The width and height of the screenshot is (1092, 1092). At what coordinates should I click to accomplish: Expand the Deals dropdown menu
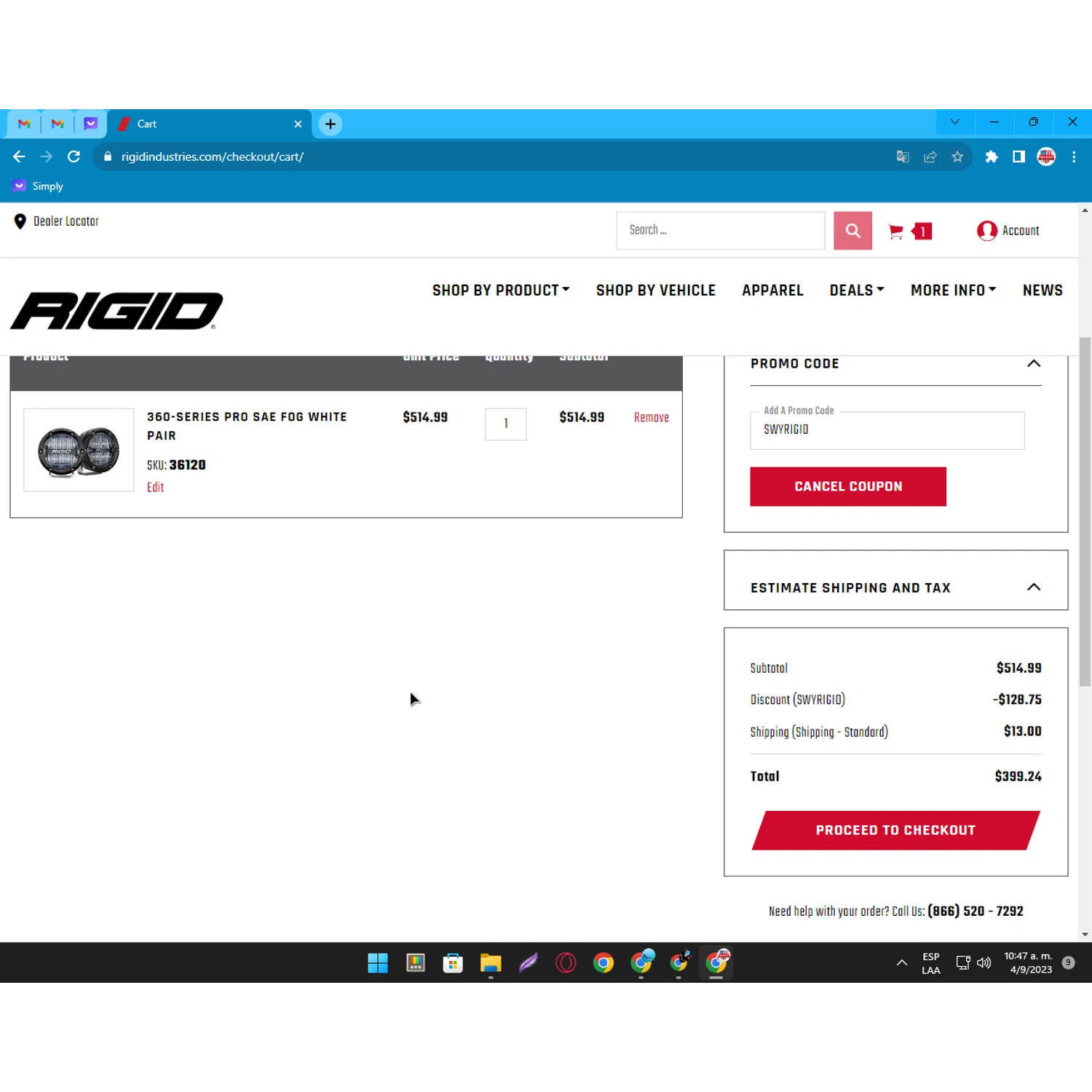click(857, 290)
